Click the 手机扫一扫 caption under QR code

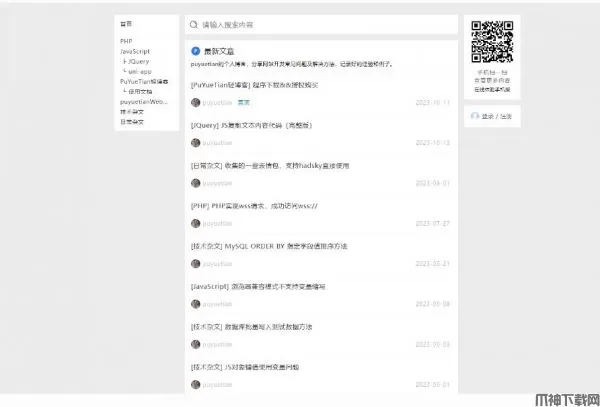click(x=492, y=72)
